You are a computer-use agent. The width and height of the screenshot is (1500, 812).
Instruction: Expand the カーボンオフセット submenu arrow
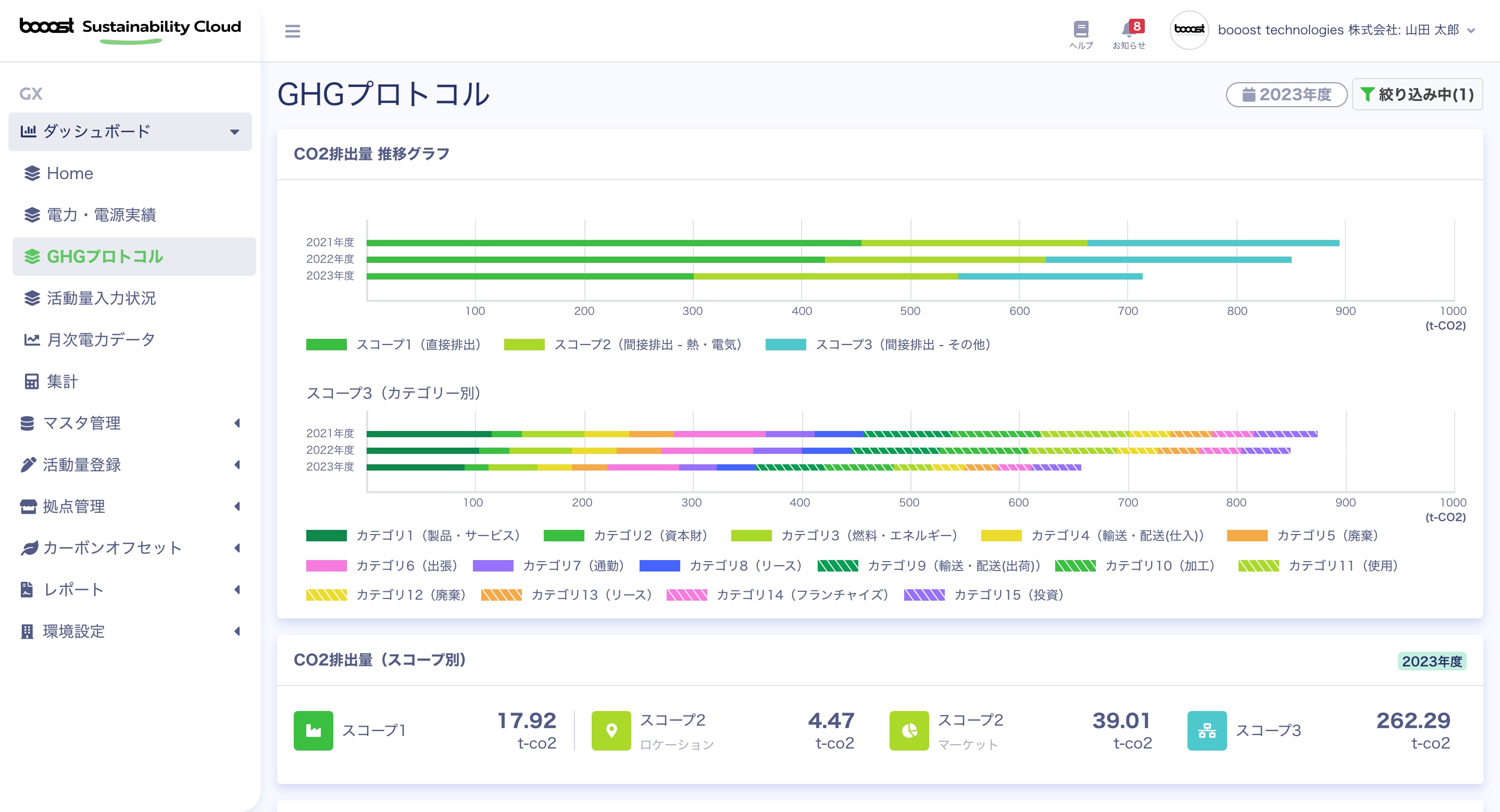click(x=237, y=548)
